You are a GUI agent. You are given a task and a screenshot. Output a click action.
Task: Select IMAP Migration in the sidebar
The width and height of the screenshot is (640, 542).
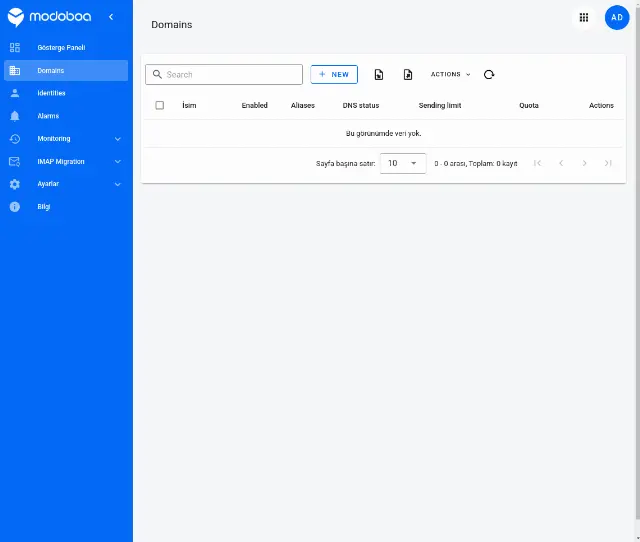66,162
